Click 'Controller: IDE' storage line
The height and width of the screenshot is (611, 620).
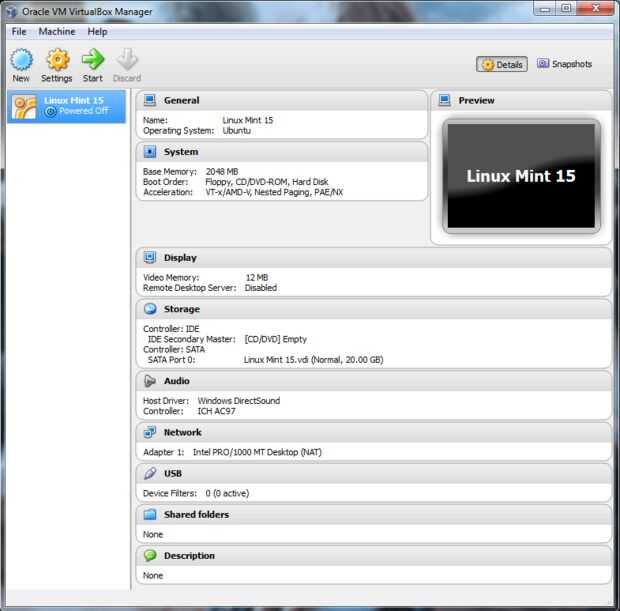click(171, 329)
